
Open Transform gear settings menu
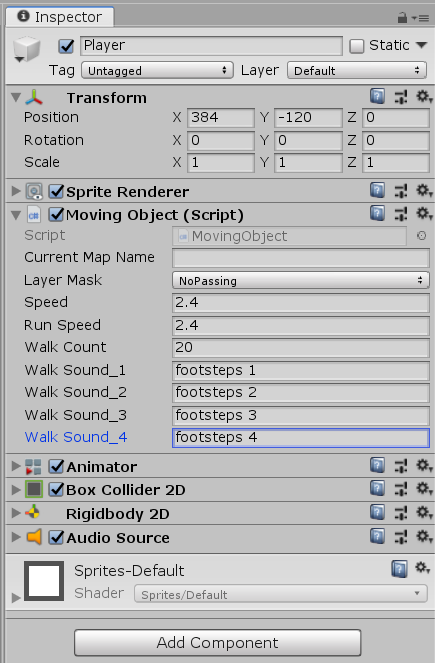click(423, 97)
